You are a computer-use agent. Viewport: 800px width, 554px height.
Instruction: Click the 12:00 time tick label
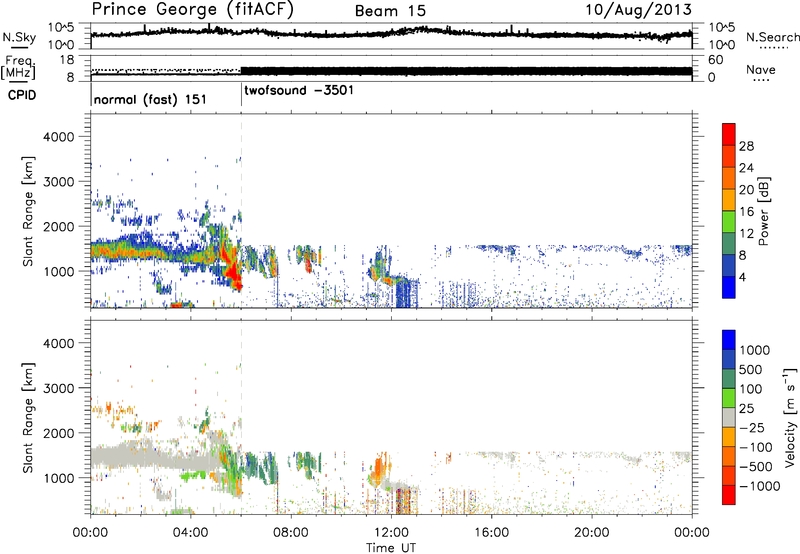[x=391, y=532]
